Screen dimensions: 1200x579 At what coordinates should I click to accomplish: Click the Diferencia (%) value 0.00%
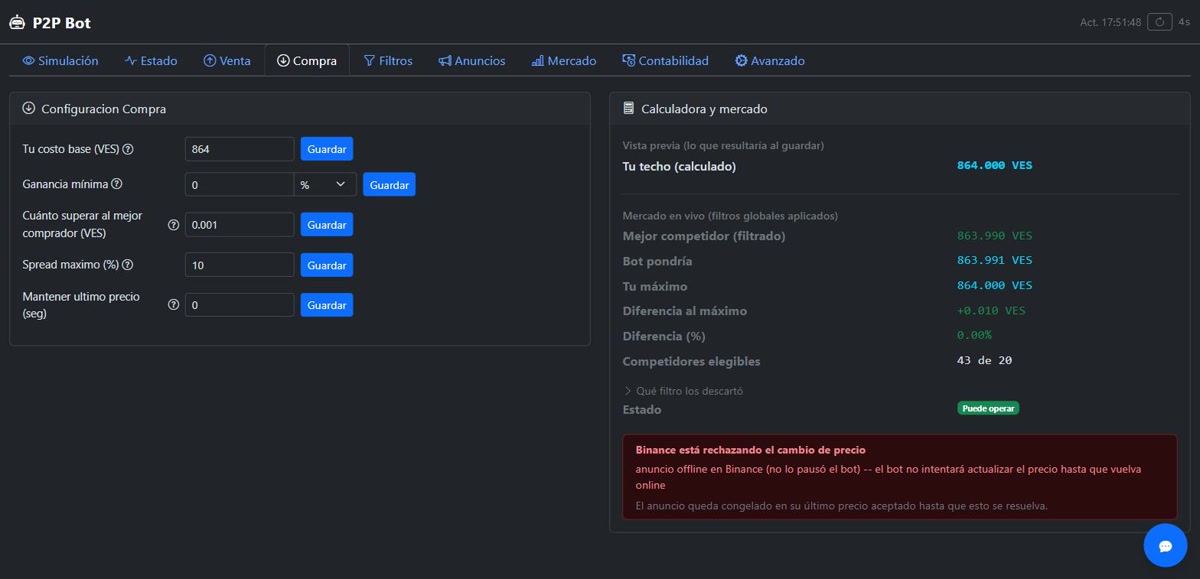click(975, 335)
